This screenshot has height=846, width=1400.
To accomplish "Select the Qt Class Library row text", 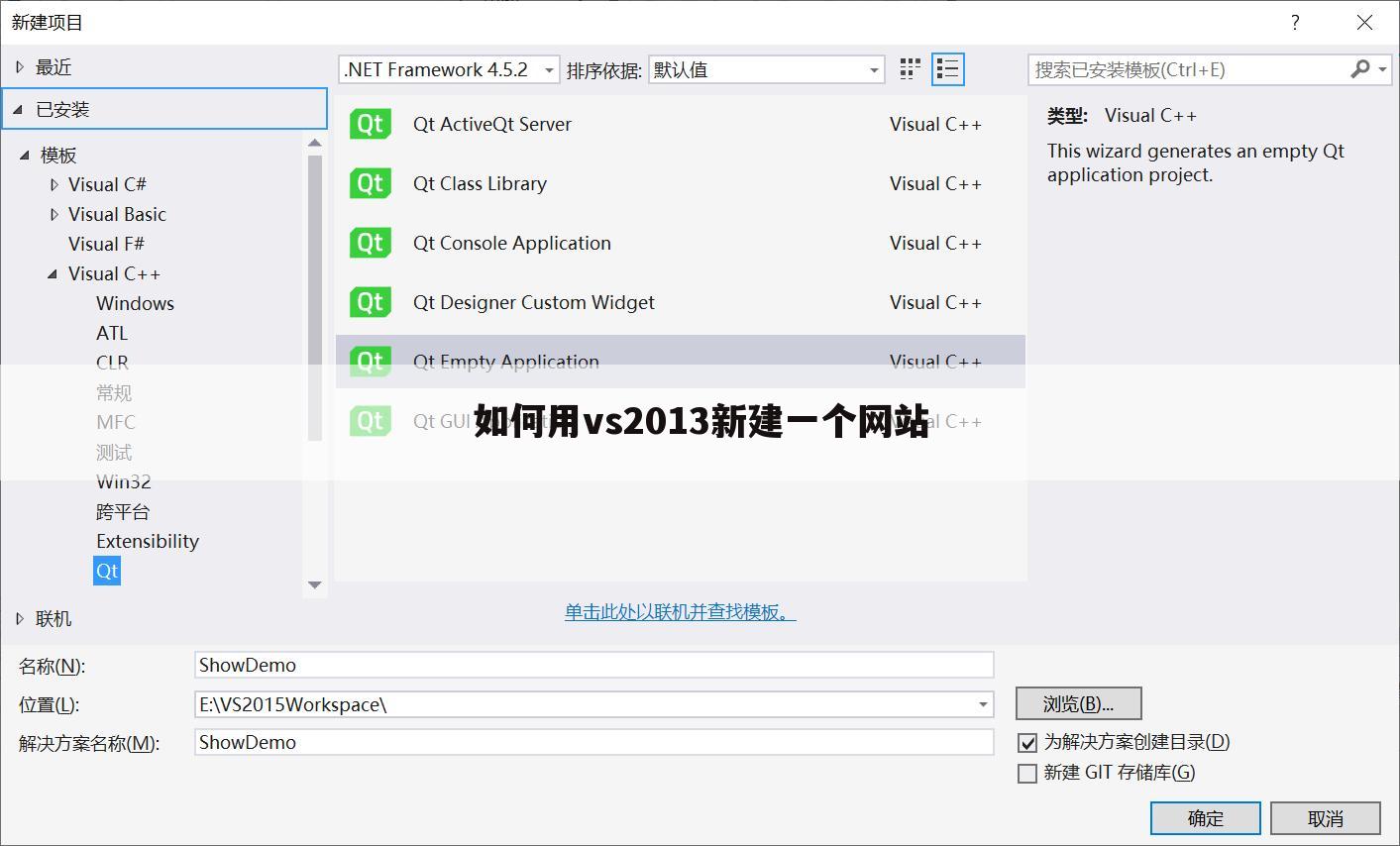I will (480, 183).
